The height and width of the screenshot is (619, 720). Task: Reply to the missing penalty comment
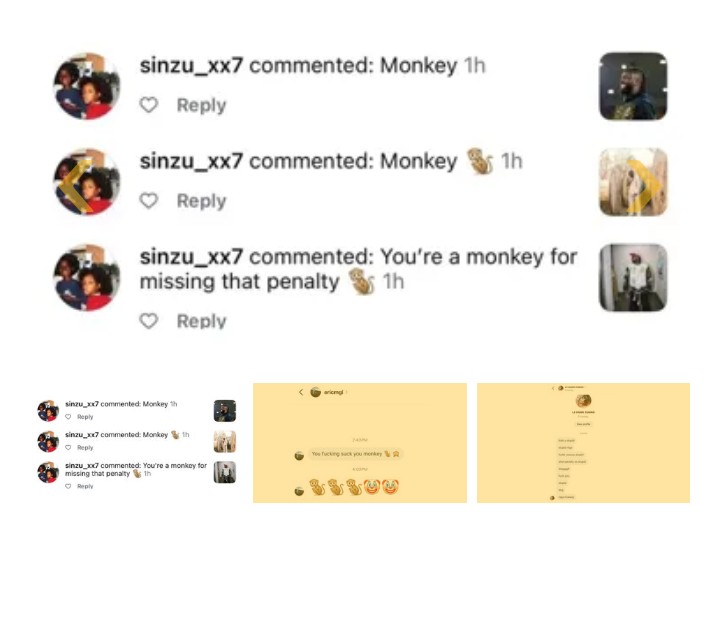[x=202, y=321]
